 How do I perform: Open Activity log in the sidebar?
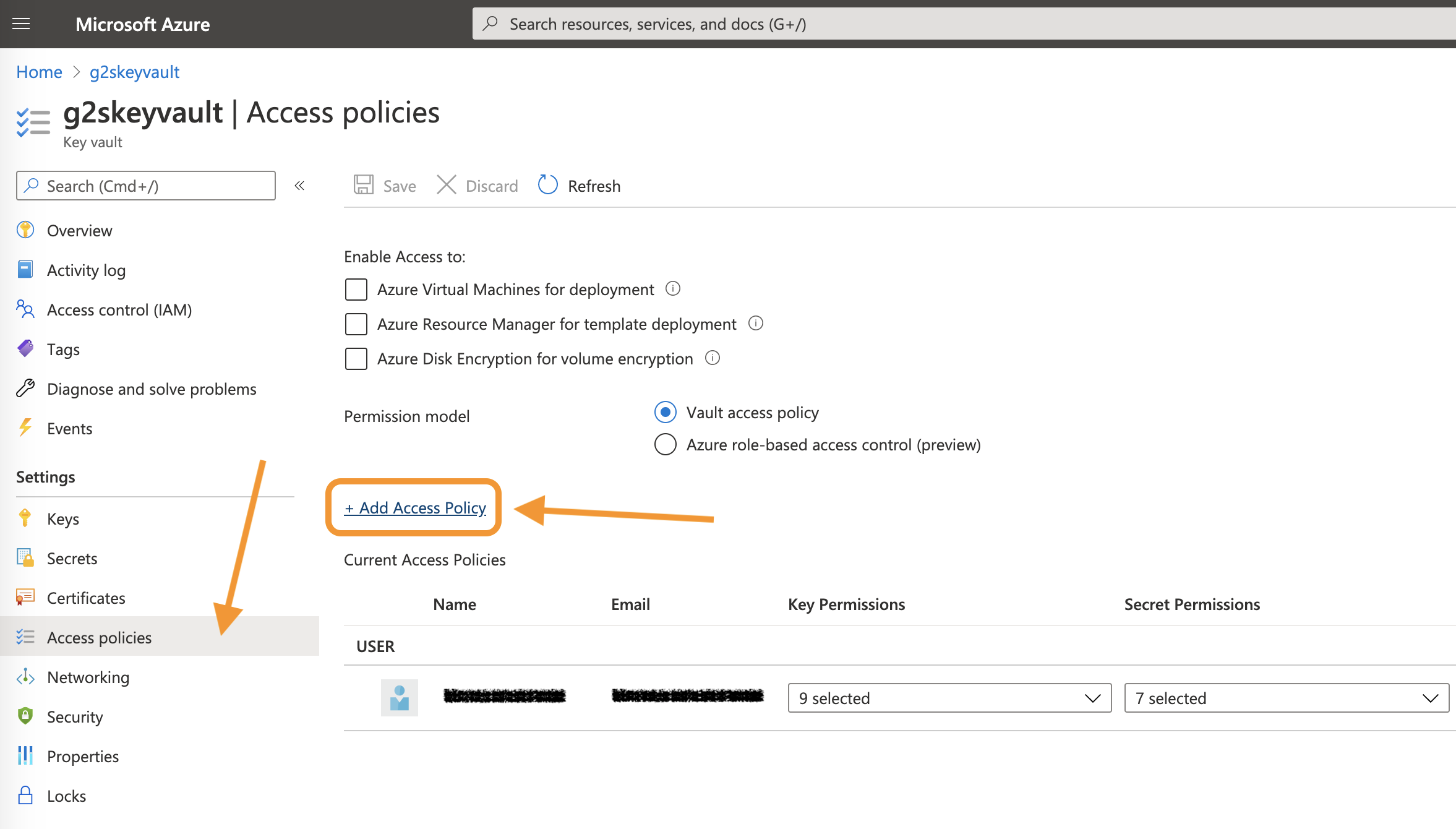(87, 270)
